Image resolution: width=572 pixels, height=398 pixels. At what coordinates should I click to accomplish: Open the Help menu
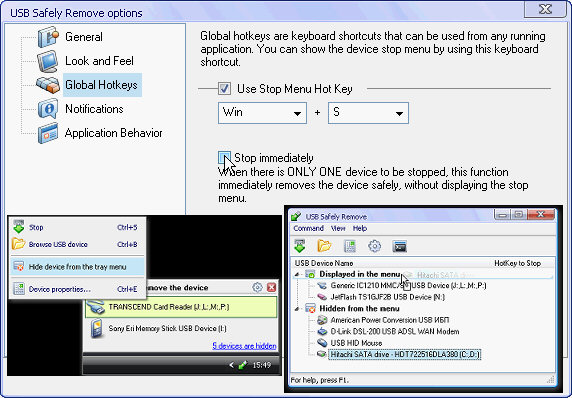tap(360, 228)
